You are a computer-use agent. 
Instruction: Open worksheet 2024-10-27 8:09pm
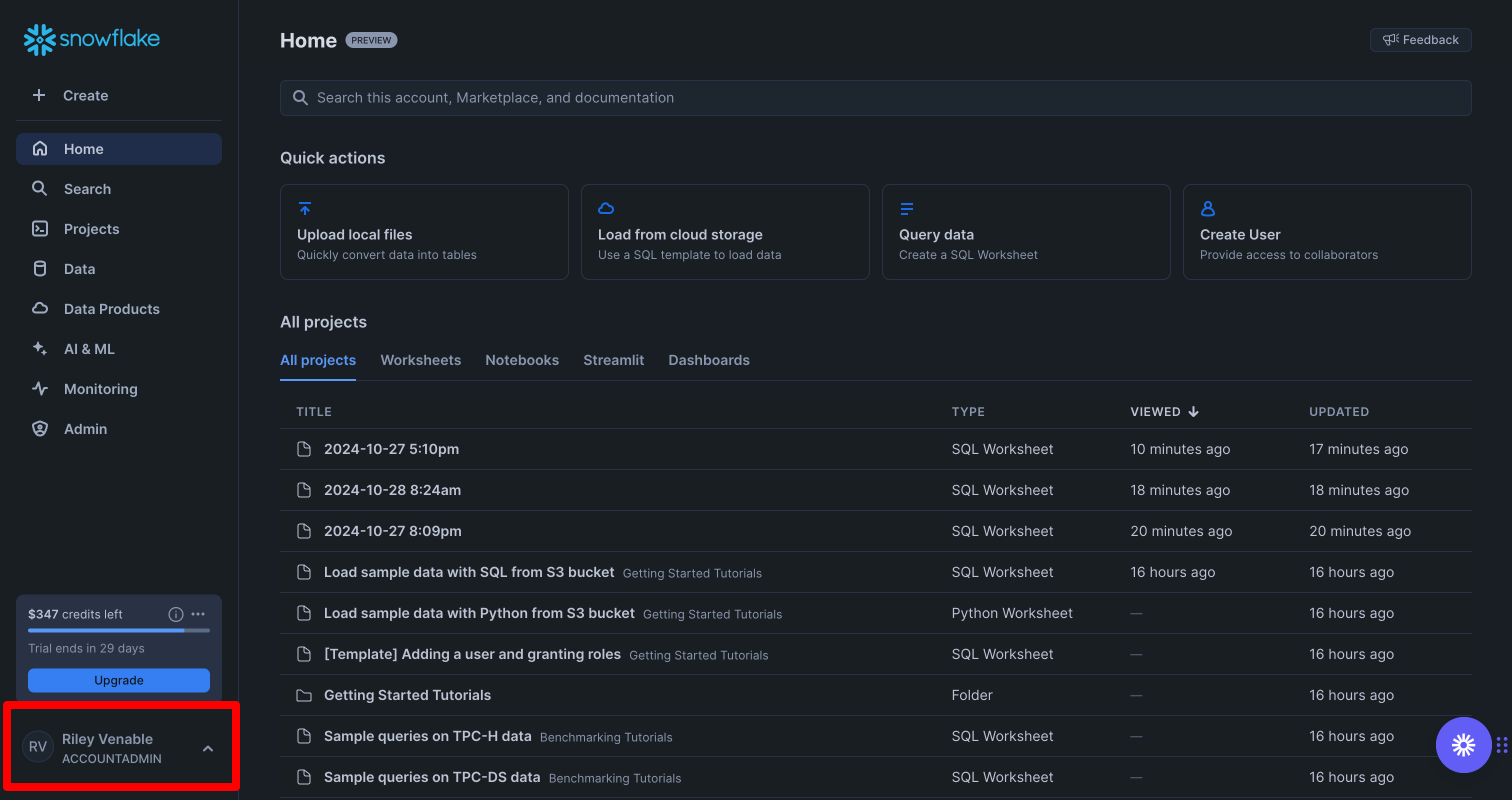point(392,531)
